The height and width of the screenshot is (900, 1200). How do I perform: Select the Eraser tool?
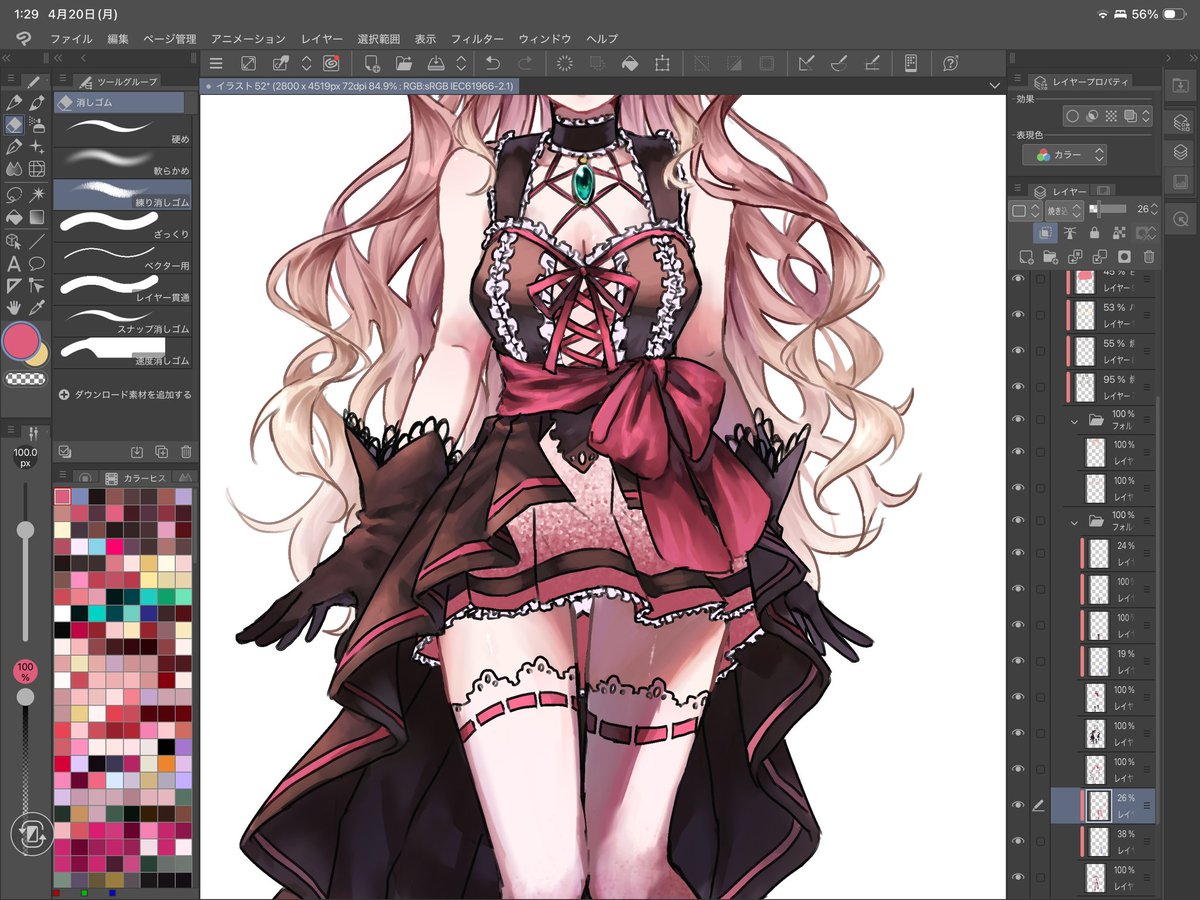tap(14, 123)
